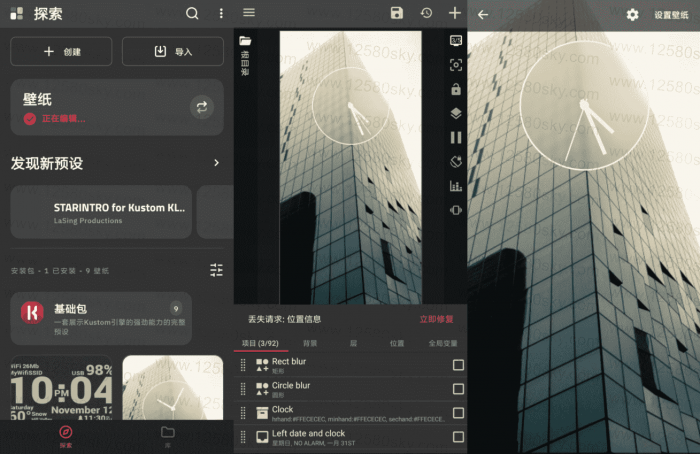700x454 pixels.
Task: Click the red 立即修复 link
Action: pyautogui.click(x=435, y=319)
